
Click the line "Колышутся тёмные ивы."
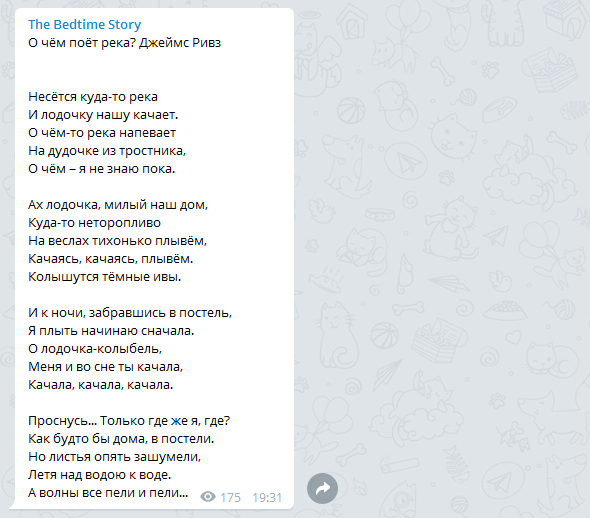point(105,277)
